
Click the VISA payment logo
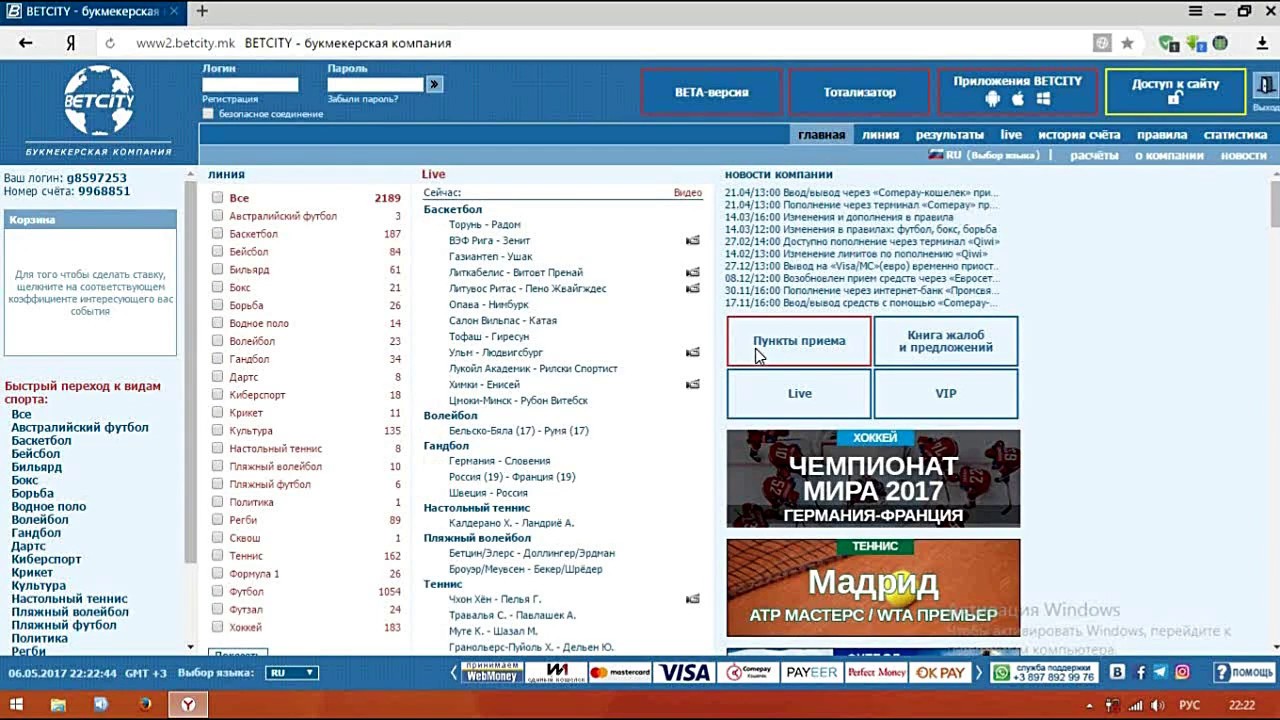(x=685, y=673)
